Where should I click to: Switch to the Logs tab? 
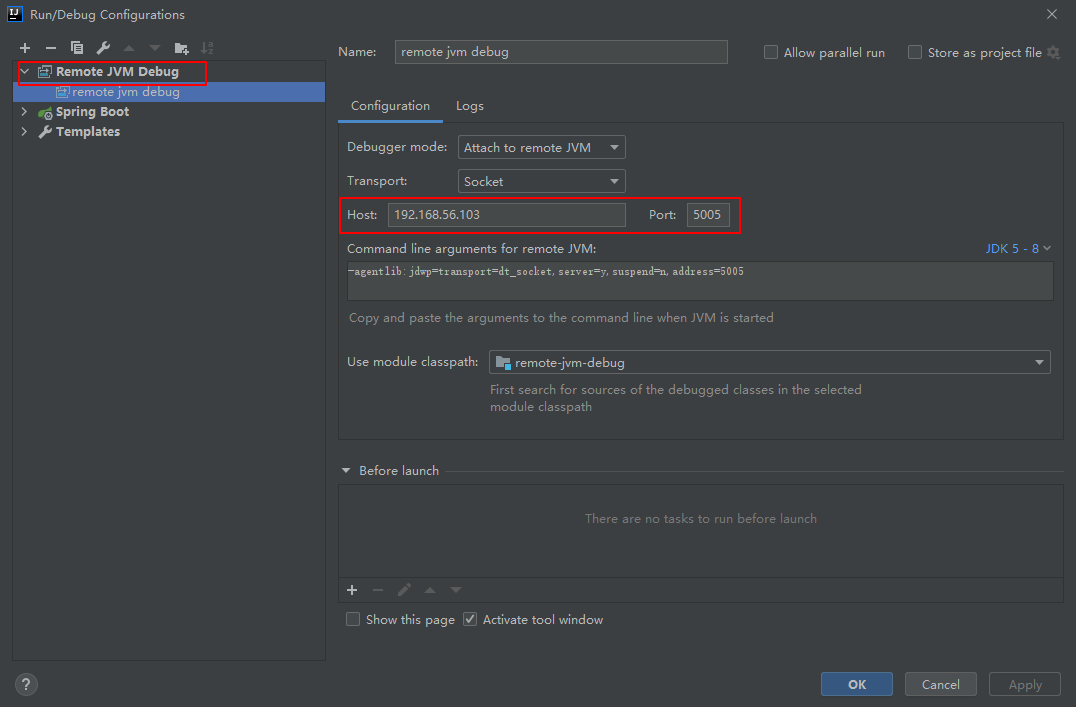[469, 106]
